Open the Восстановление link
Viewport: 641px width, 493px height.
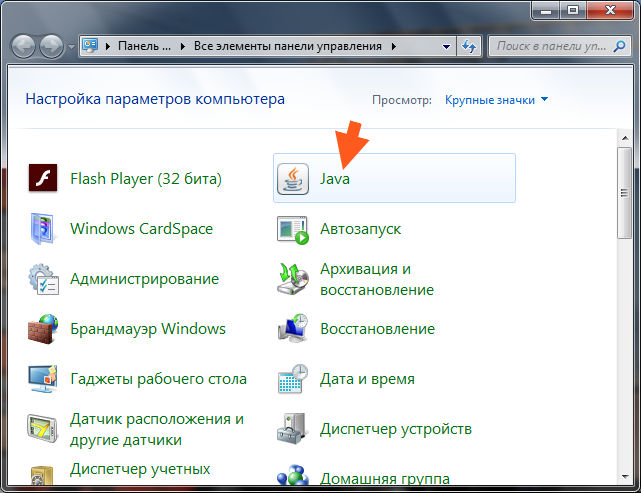pyautogui.click(x=377, y=329)
